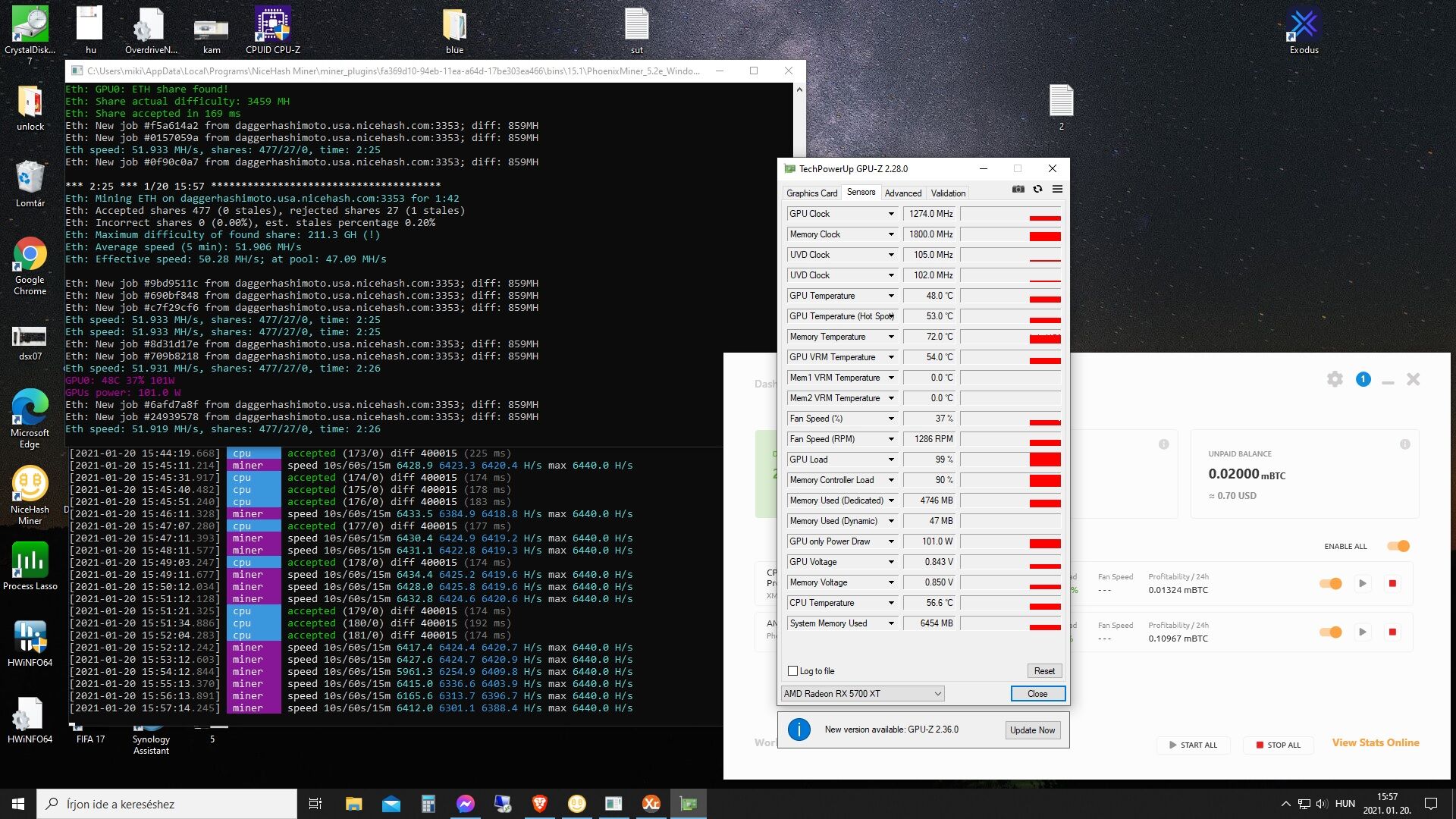Click the GPU-Z refresh icon

click(1037, 190)
